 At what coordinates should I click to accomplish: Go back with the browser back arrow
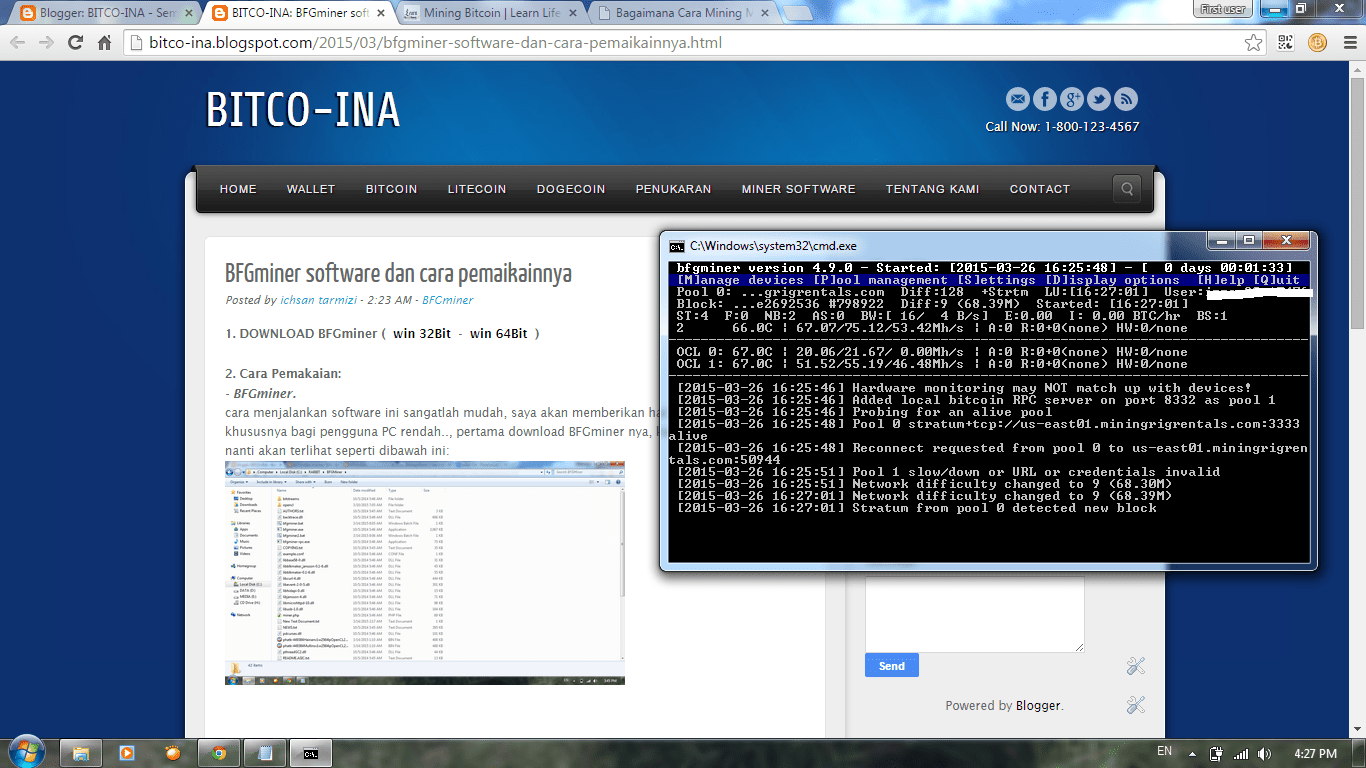[18, 43]
